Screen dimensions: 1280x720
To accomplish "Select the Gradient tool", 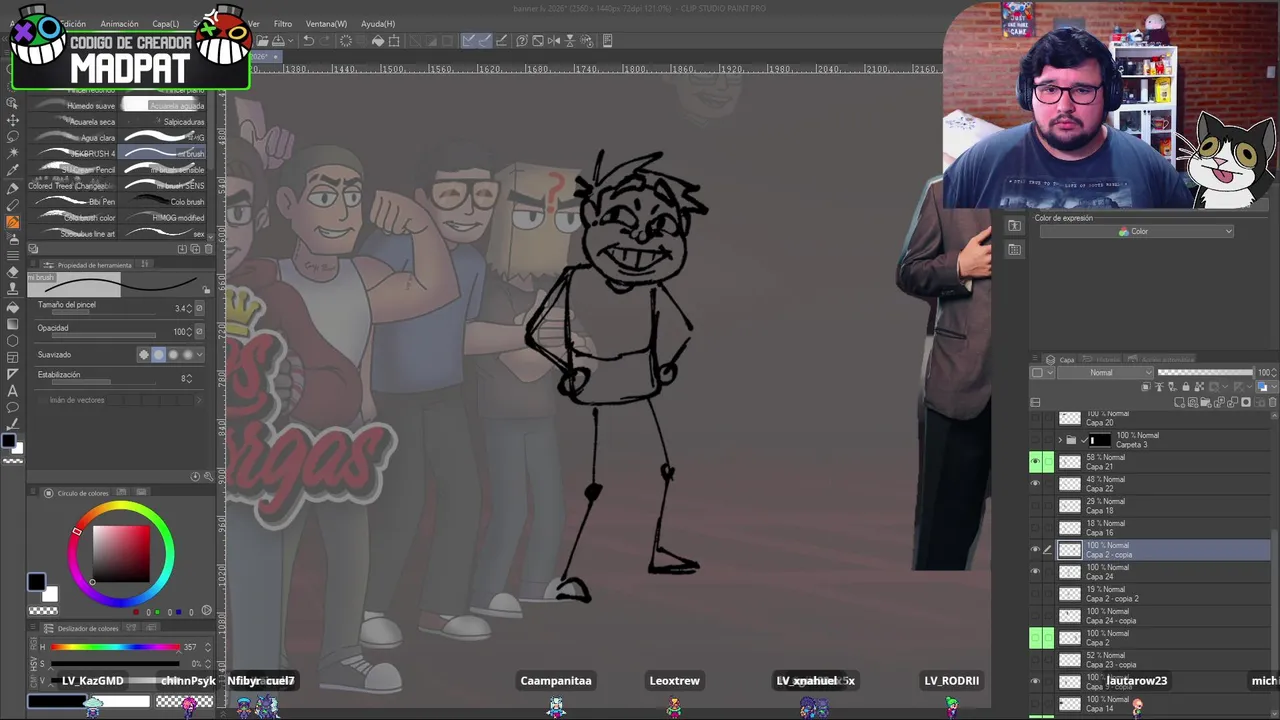I will pos(12,324).
